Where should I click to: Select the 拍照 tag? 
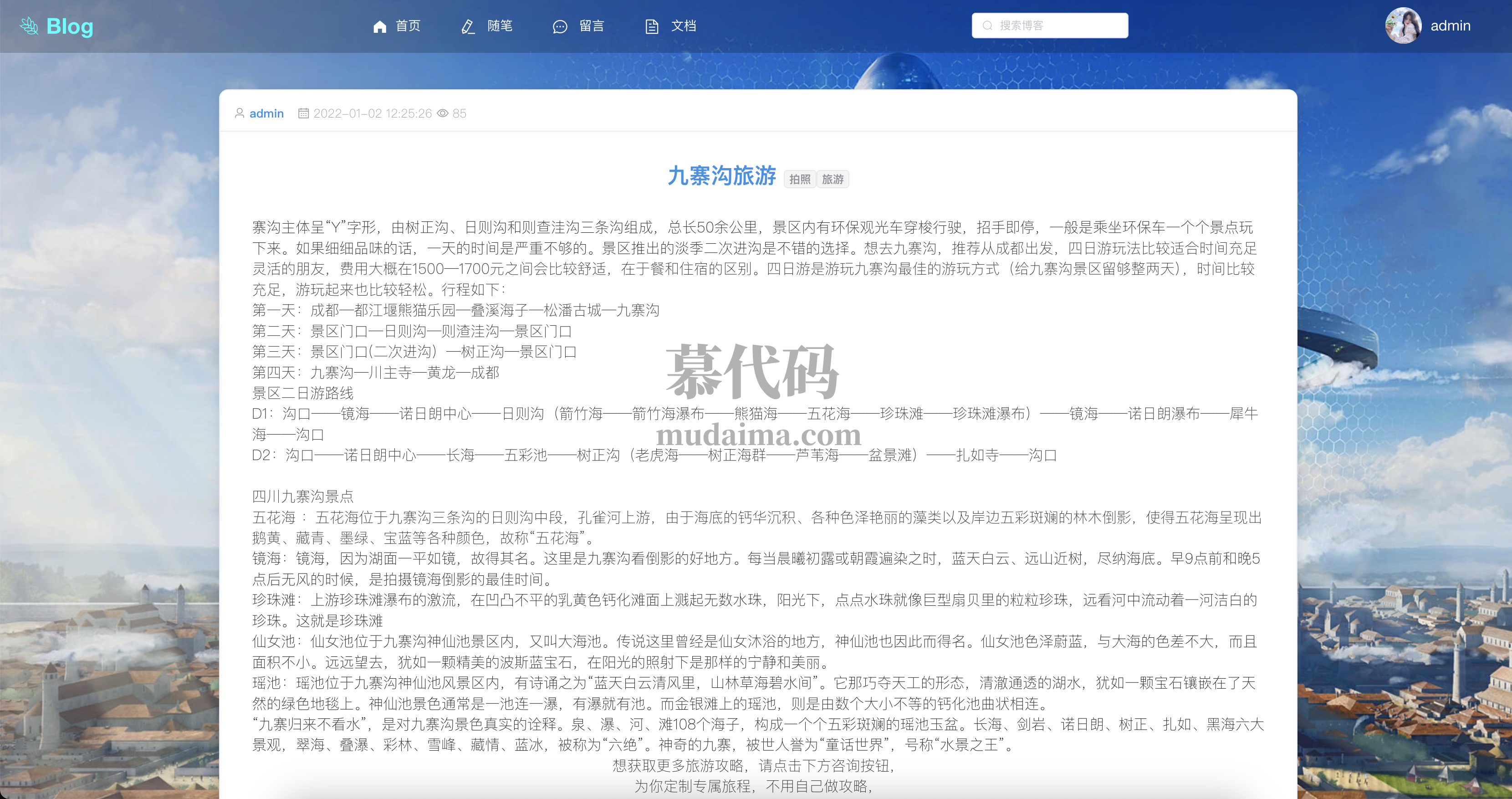799,179
